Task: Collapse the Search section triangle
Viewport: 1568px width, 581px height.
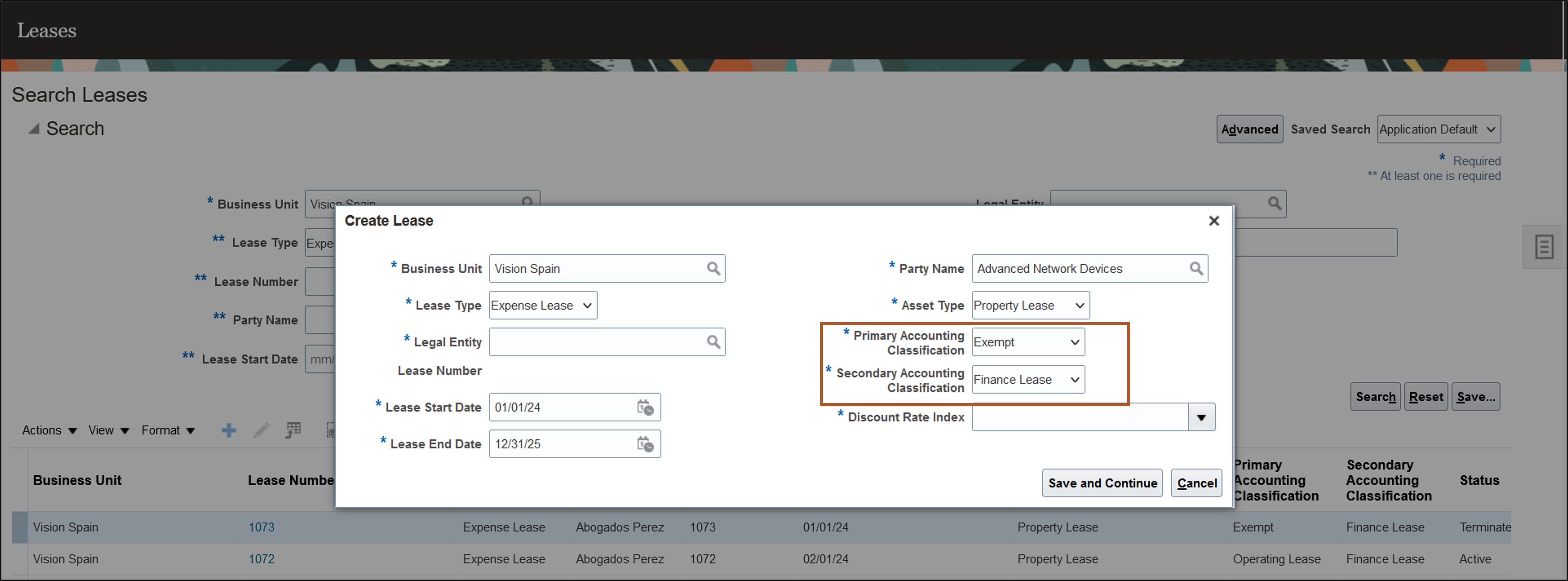Action: [x=34, y=128]
